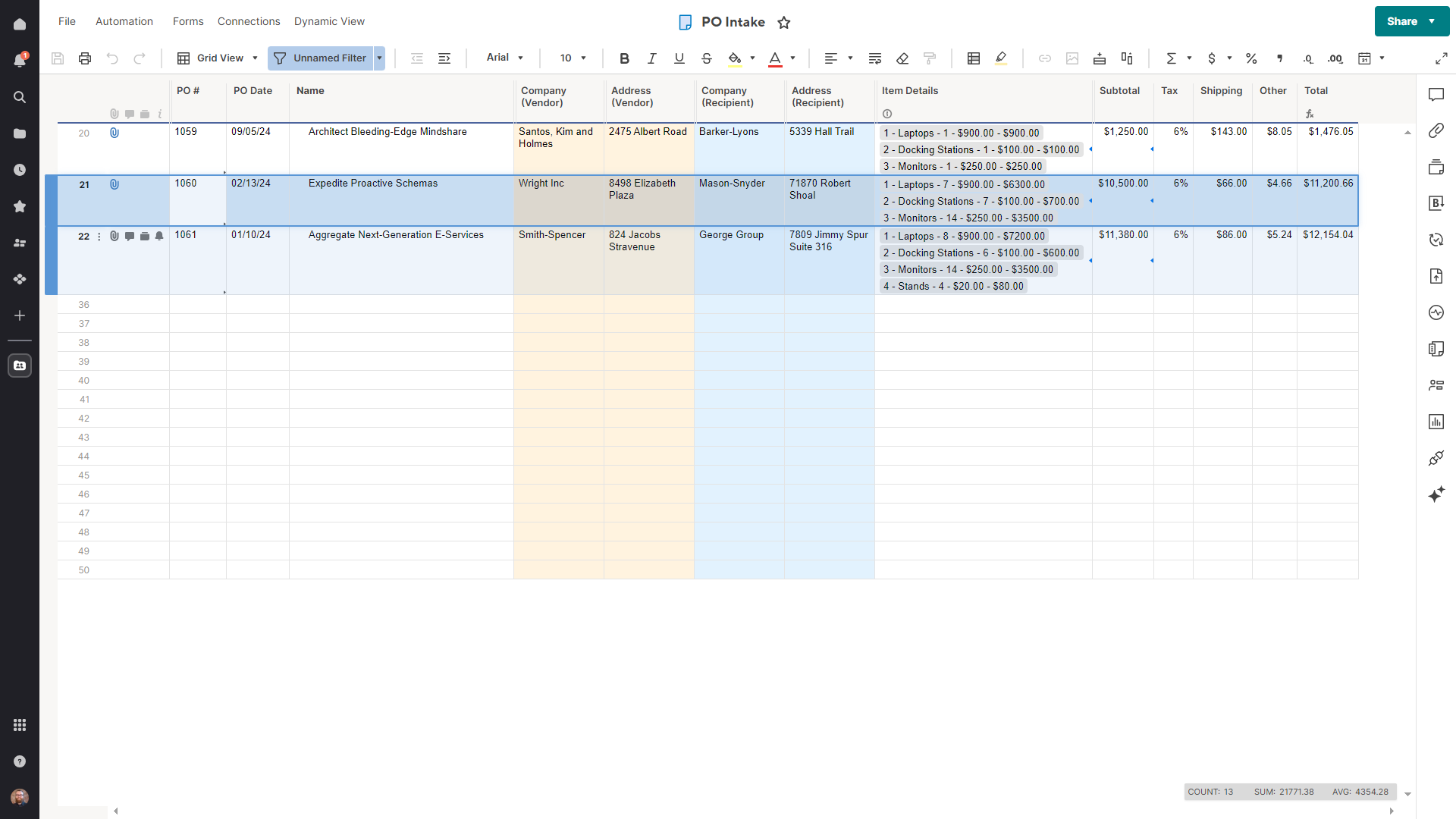Toggle italic formatting

click(651, 58)
